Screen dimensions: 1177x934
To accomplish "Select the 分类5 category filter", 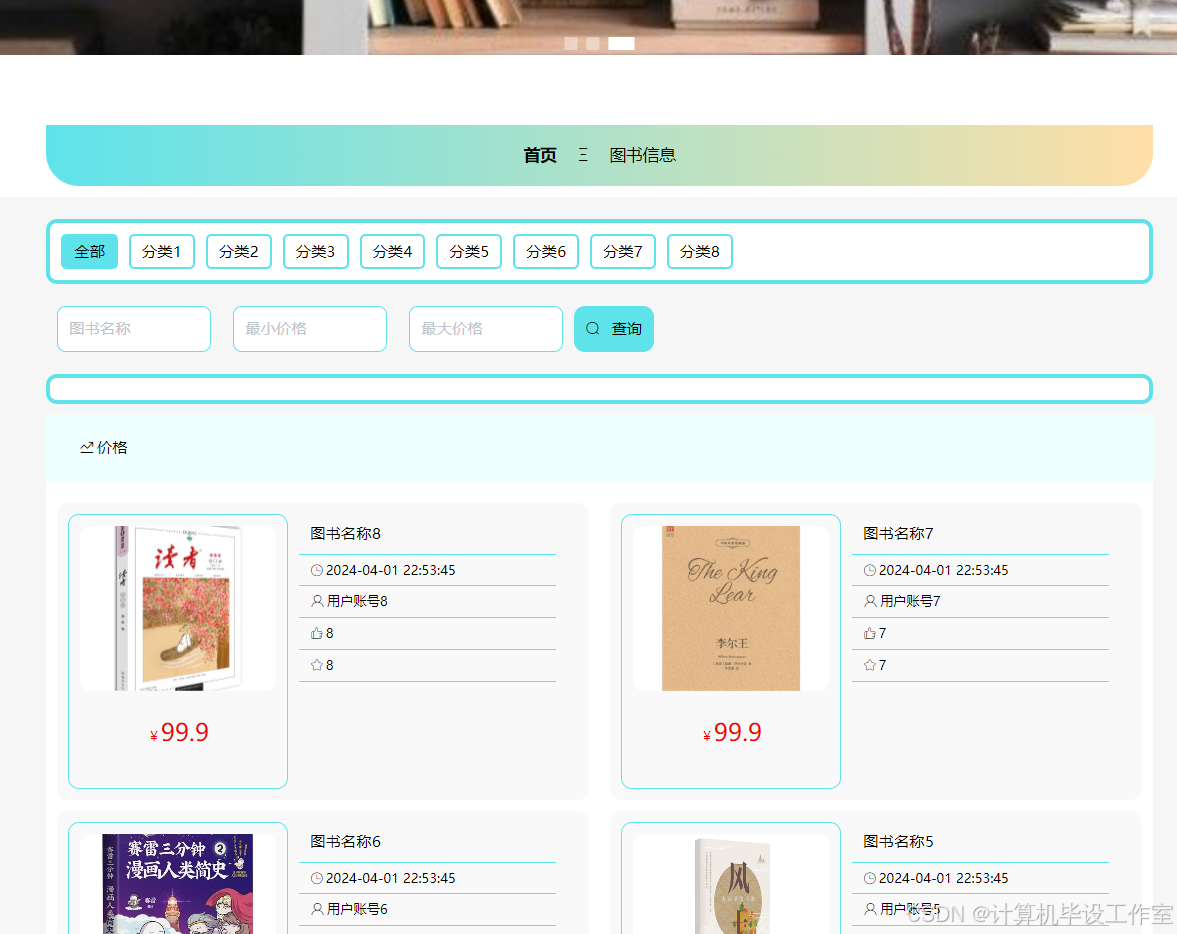I will pos(469,252).
